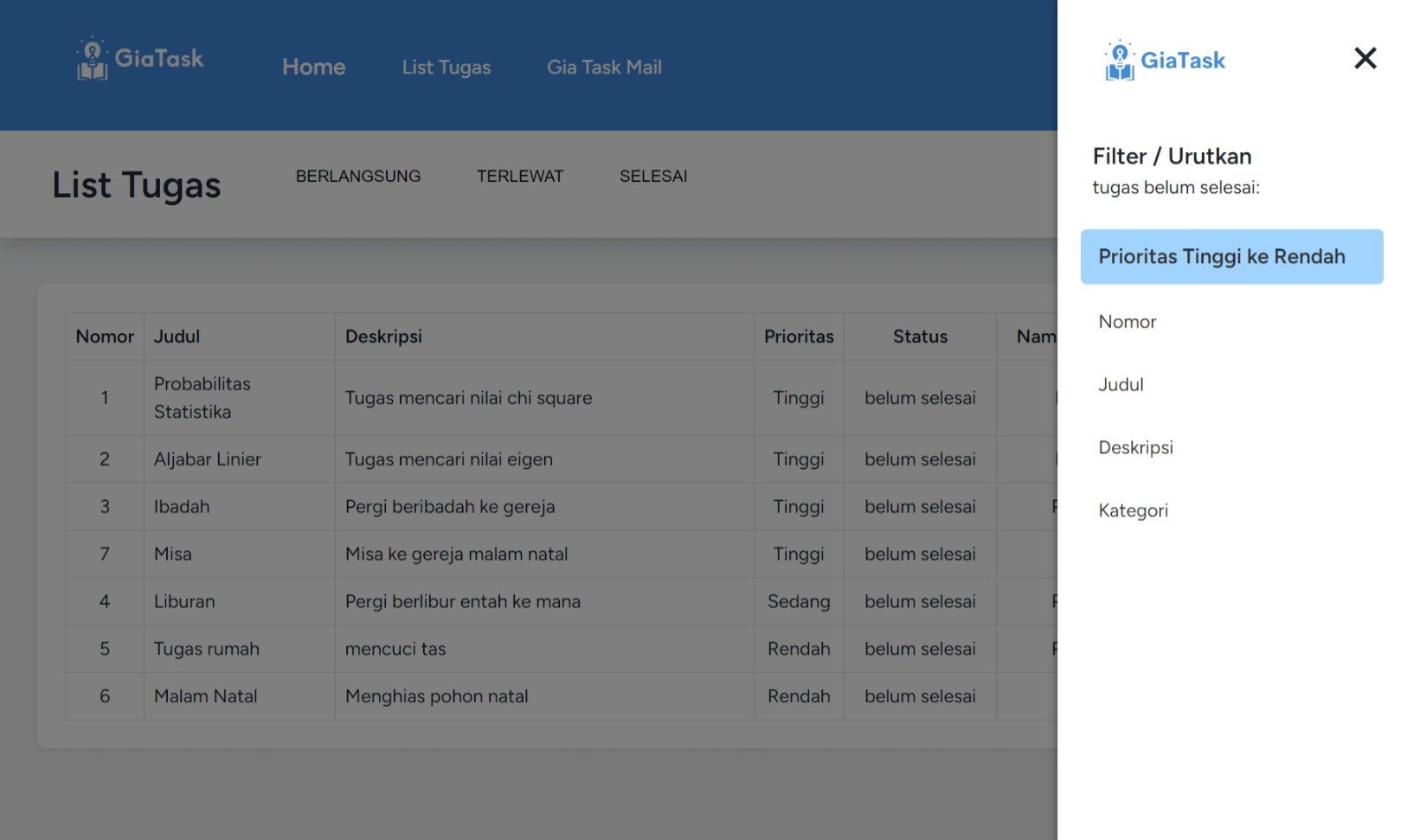Select sorting by Nomor
This screenshot has height=840, width=1407.
tap(1127, 321)
